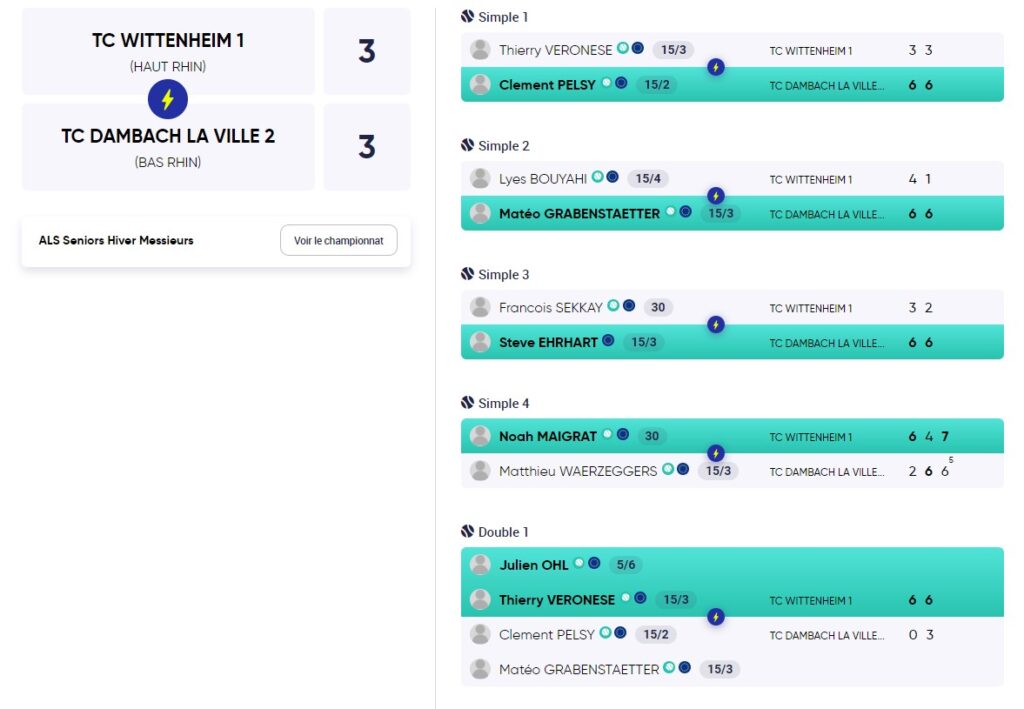Click the lightning bolt between team names
Screen dimensions: 1024x709
(168, 99)
